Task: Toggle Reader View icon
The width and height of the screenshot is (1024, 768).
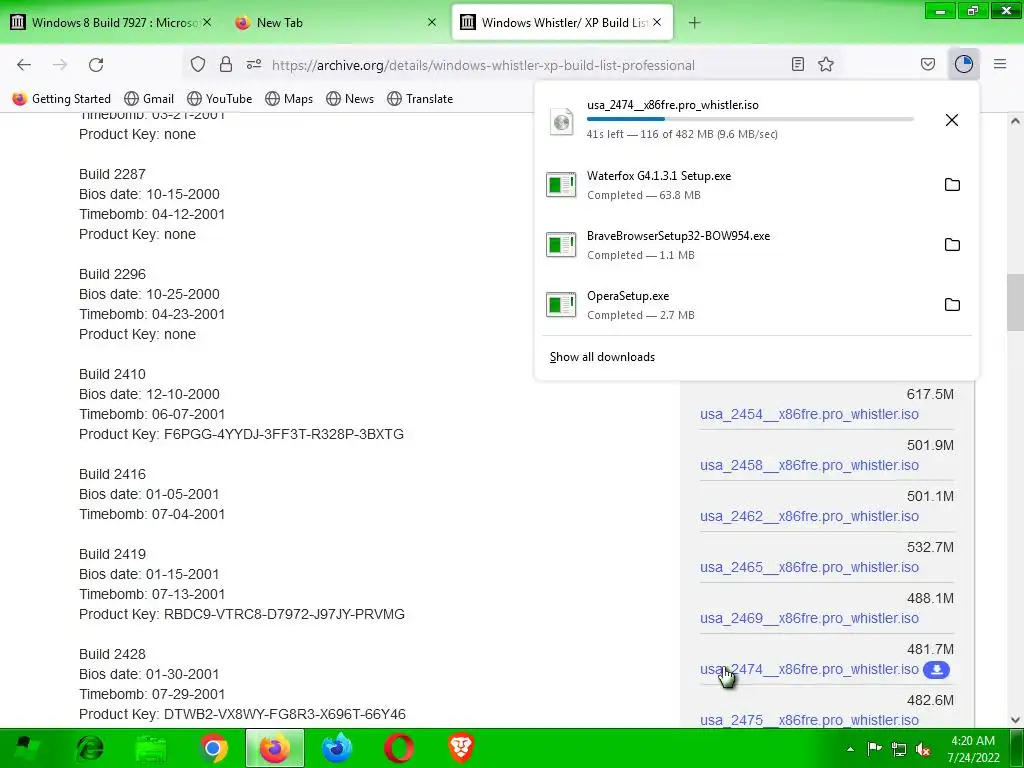Action: pyautogui.click(x=797, y=65)
